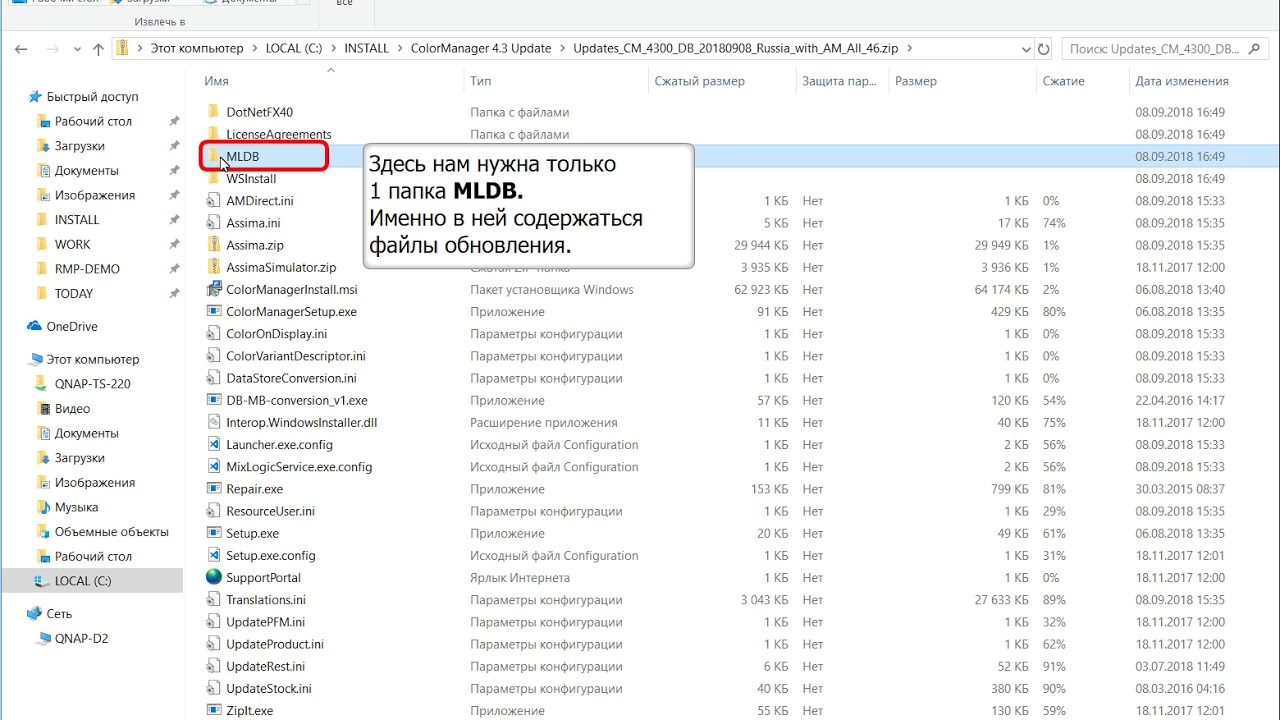
Task: Sort by the Дата изменения column header
Action: click(1181, 81)
